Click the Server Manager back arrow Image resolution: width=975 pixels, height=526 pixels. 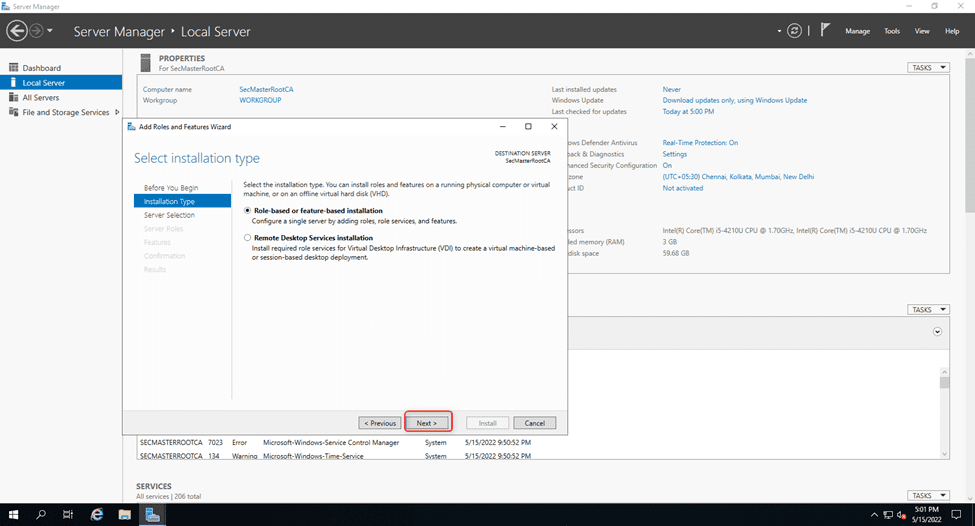tap(17, 30)
